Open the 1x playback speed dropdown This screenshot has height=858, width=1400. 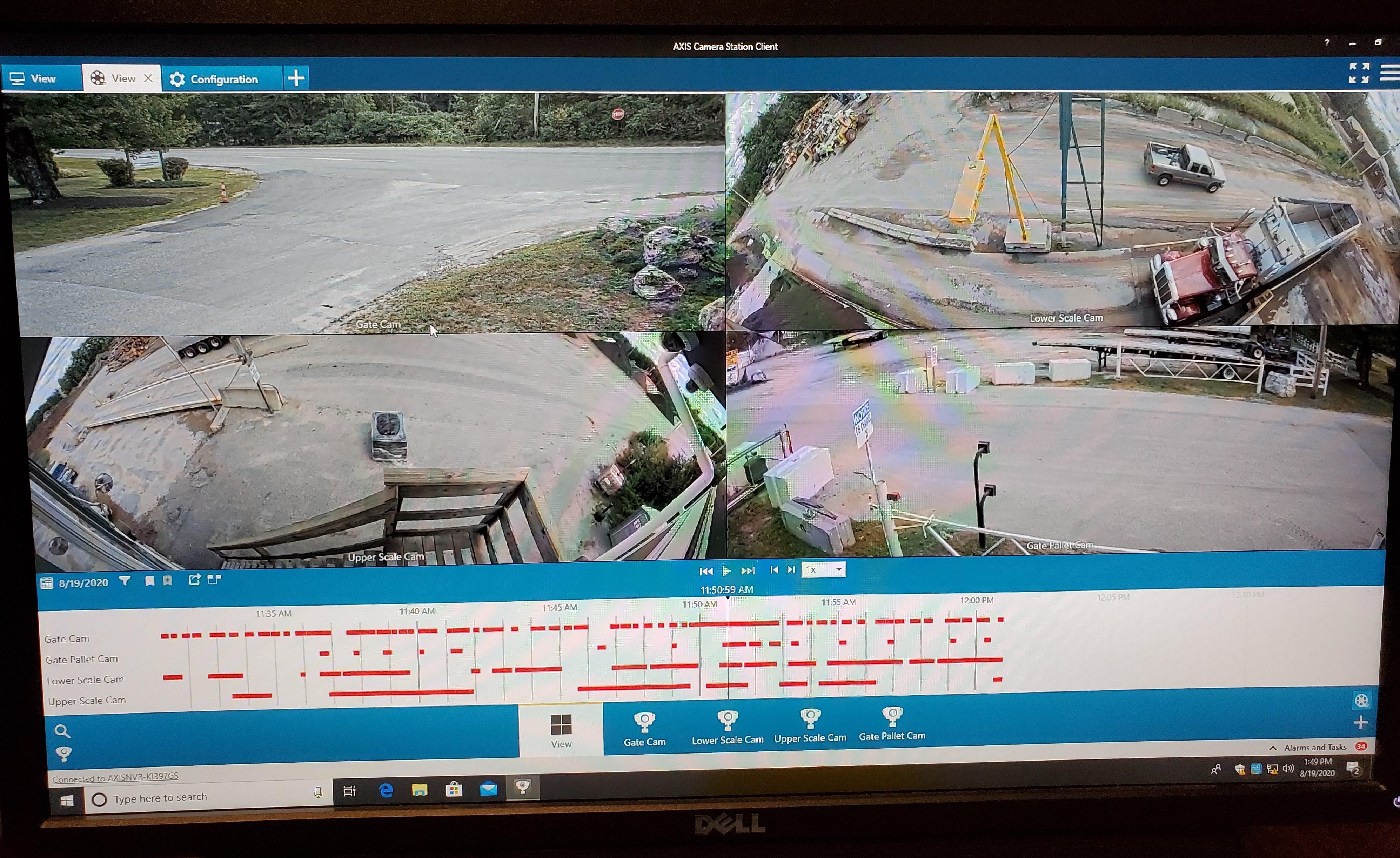point(823,569)
